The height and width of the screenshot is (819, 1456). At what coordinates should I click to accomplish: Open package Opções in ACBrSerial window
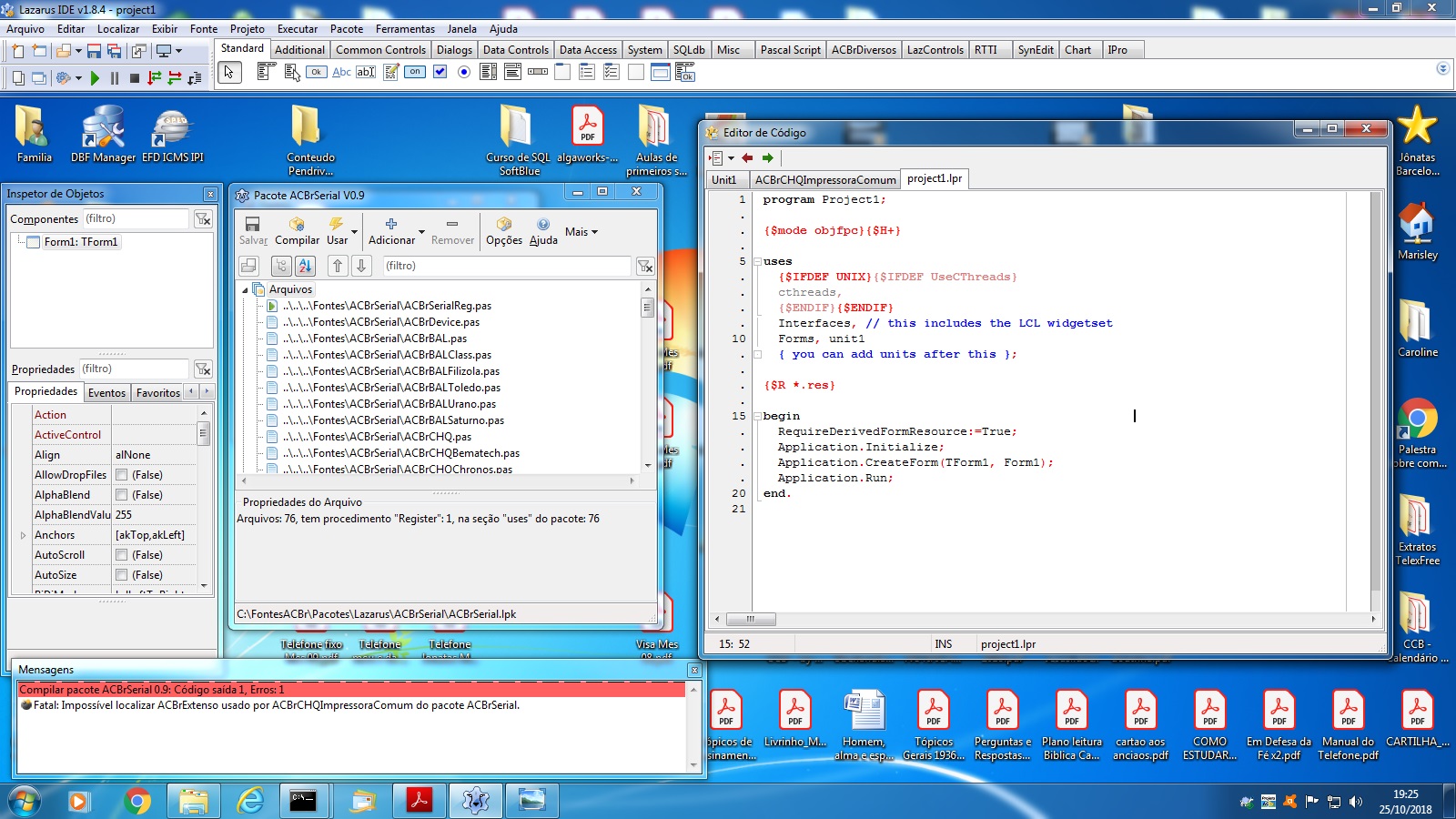coord(503,231)
